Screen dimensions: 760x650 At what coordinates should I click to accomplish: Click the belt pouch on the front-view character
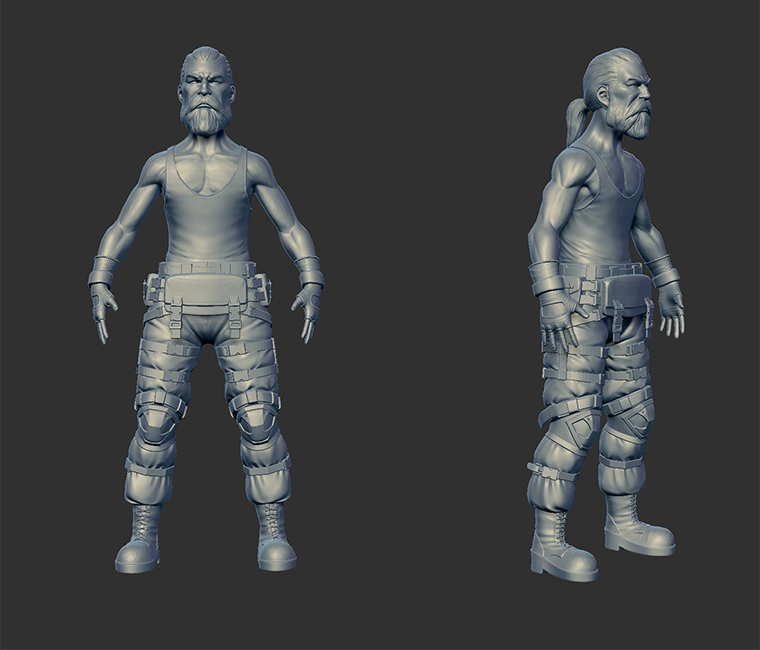(x=206, y=293)
